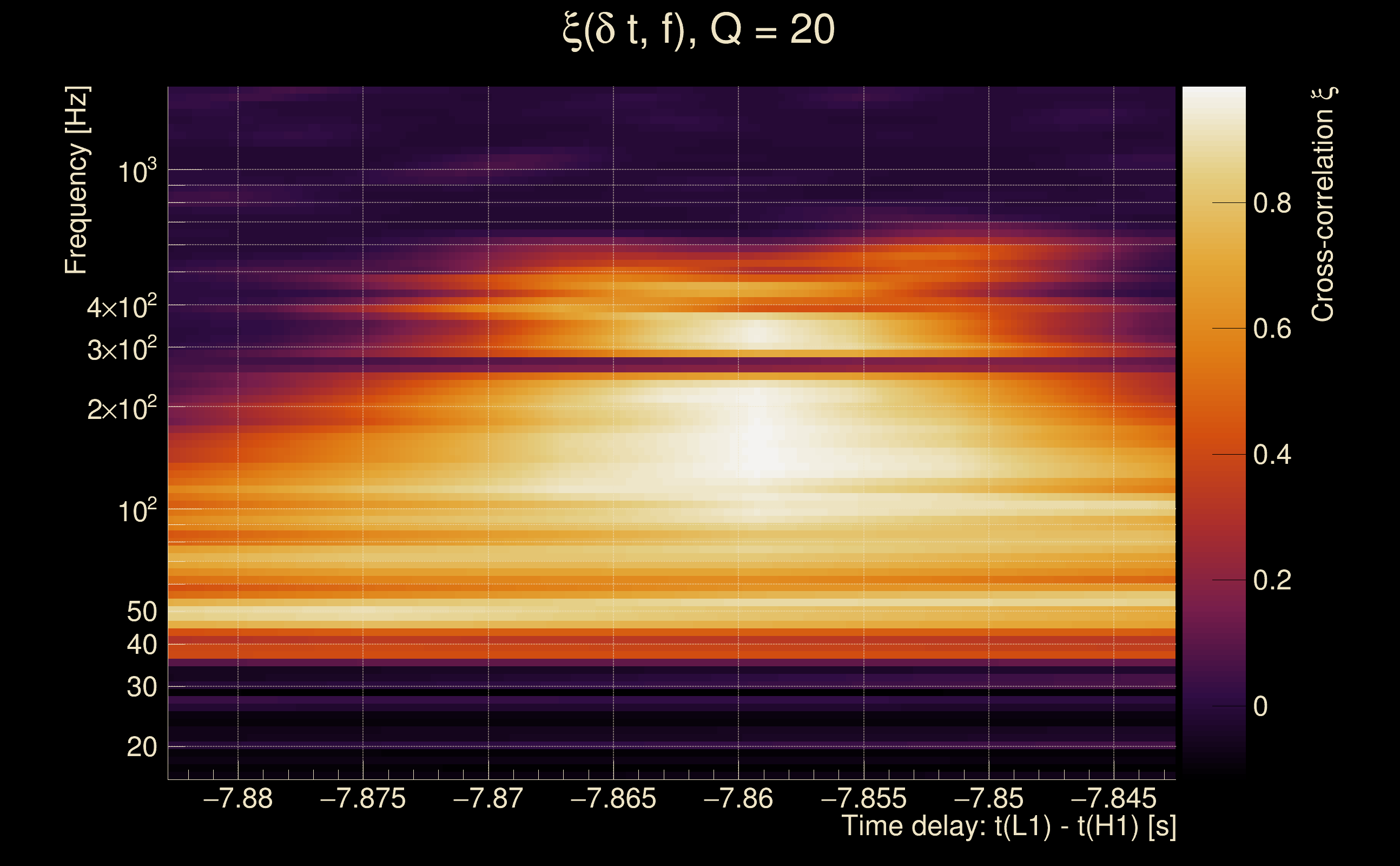Click the -7.875 x-axis tick label
This screenshot has height=866, width=1400.
point(362,799)
